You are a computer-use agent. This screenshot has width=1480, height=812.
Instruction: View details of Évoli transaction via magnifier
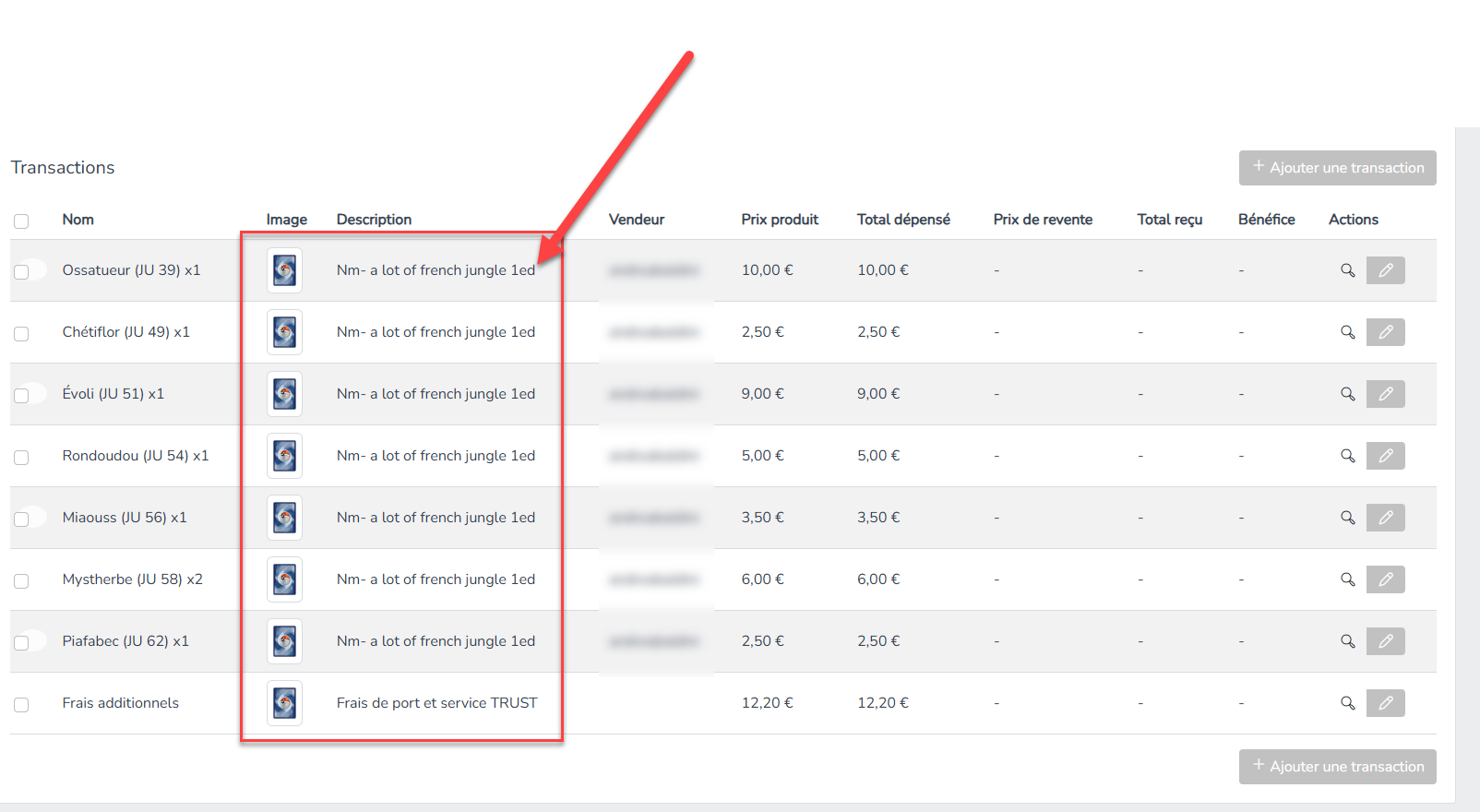tap(1347, 394)
